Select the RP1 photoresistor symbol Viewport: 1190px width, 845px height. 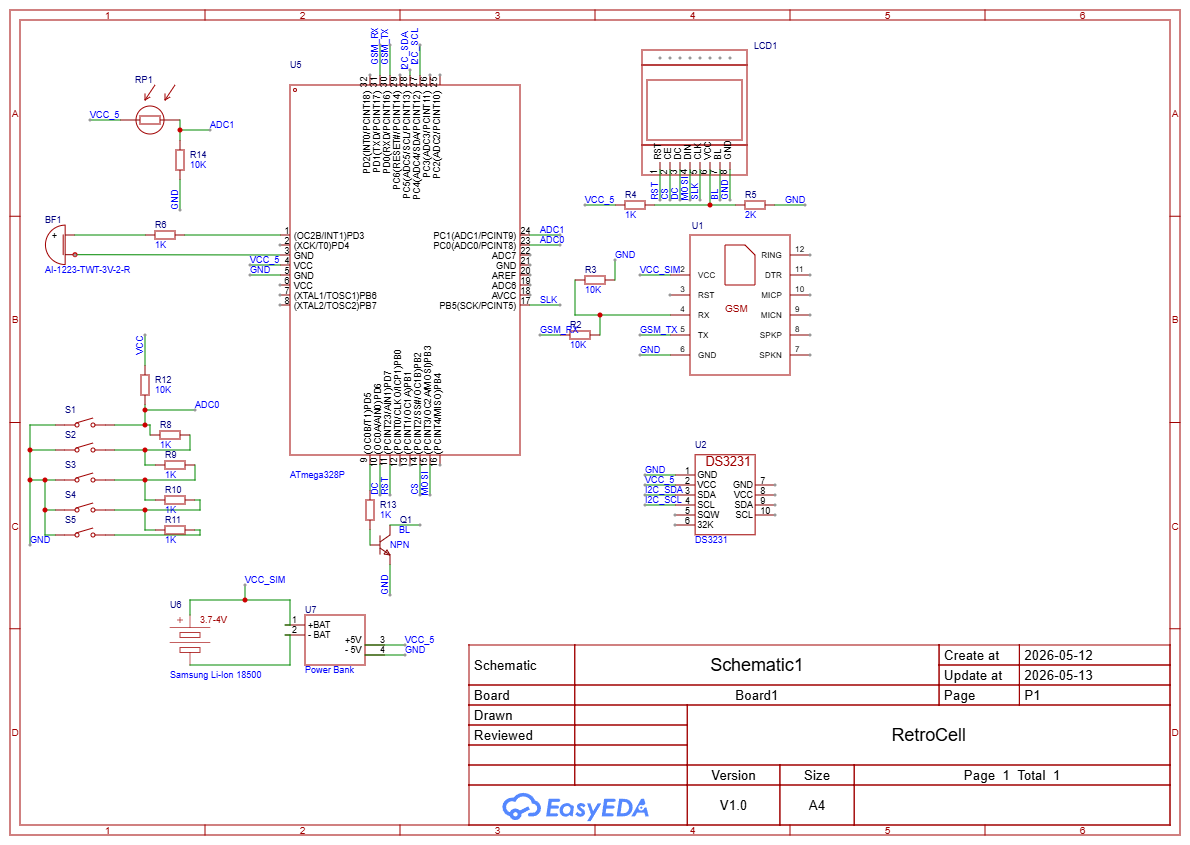tap(150, 119)
